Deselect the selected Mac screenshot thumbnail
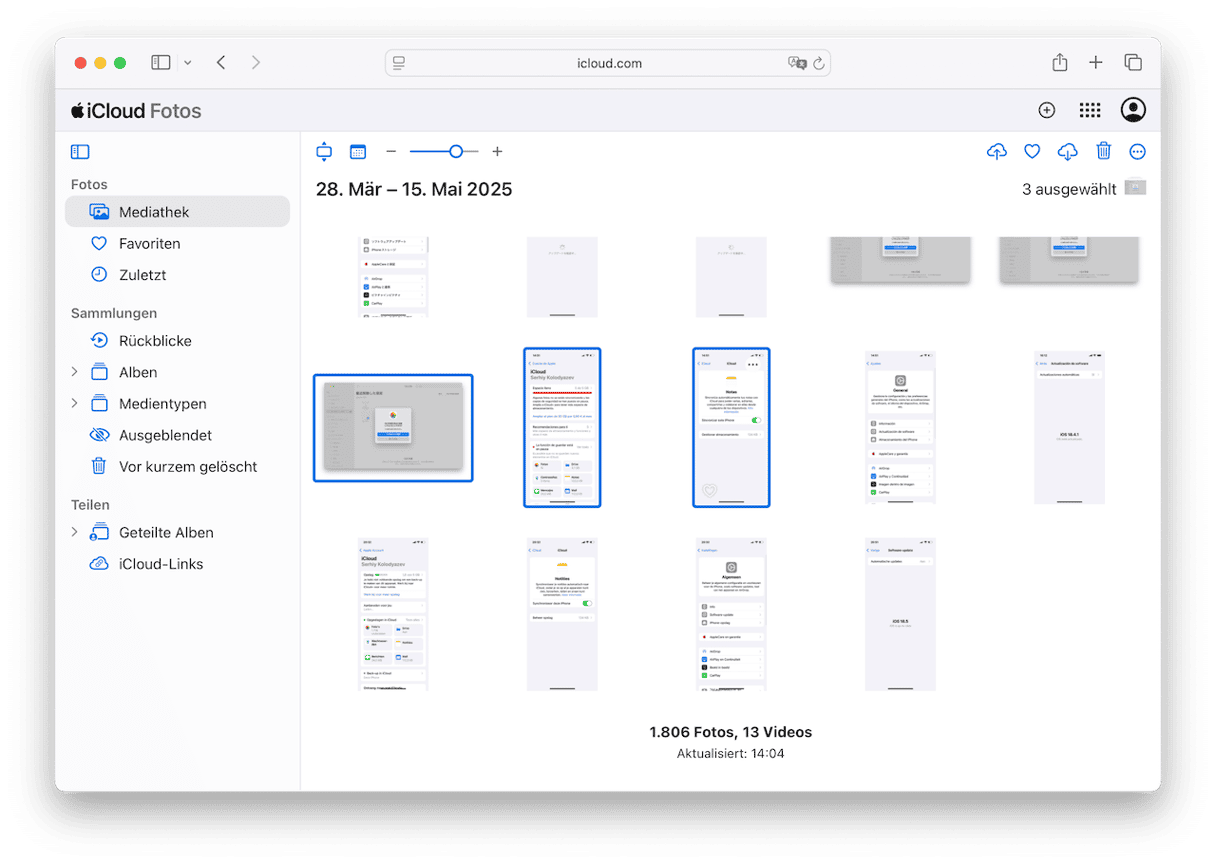 [393, 428]
